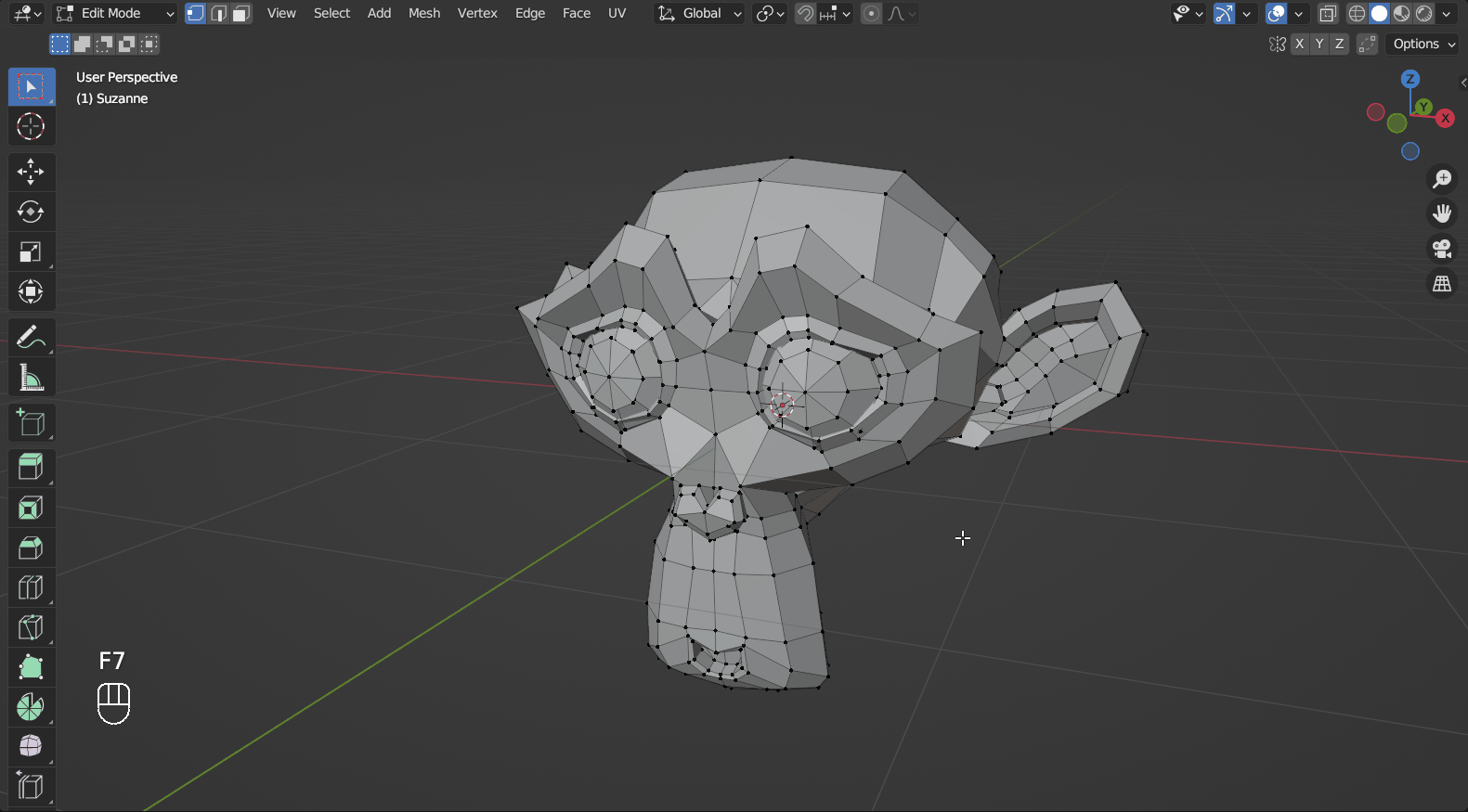Click the zoom magnifier navigation icon

tap(1442, 178)
